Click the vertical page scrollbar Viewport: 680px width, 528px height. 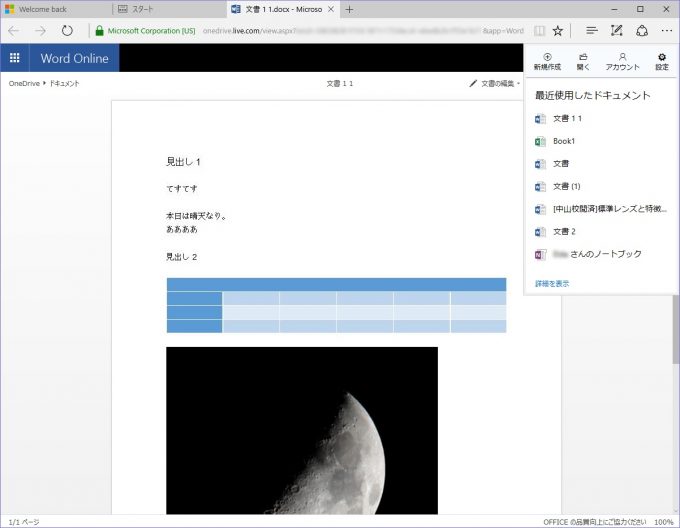point(676,329)
